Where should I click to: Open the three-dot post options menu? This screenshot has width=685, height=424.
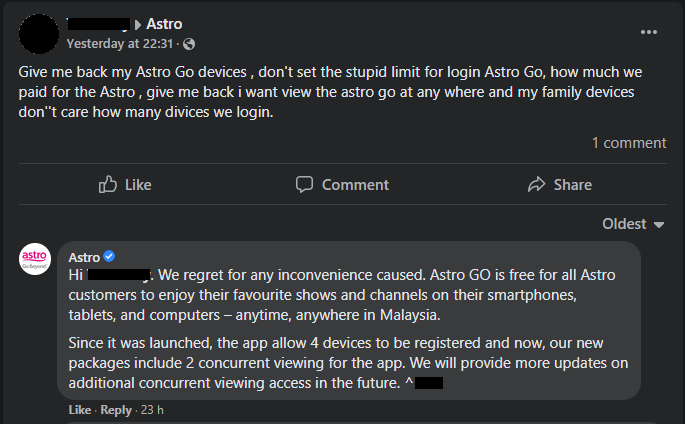650,32
